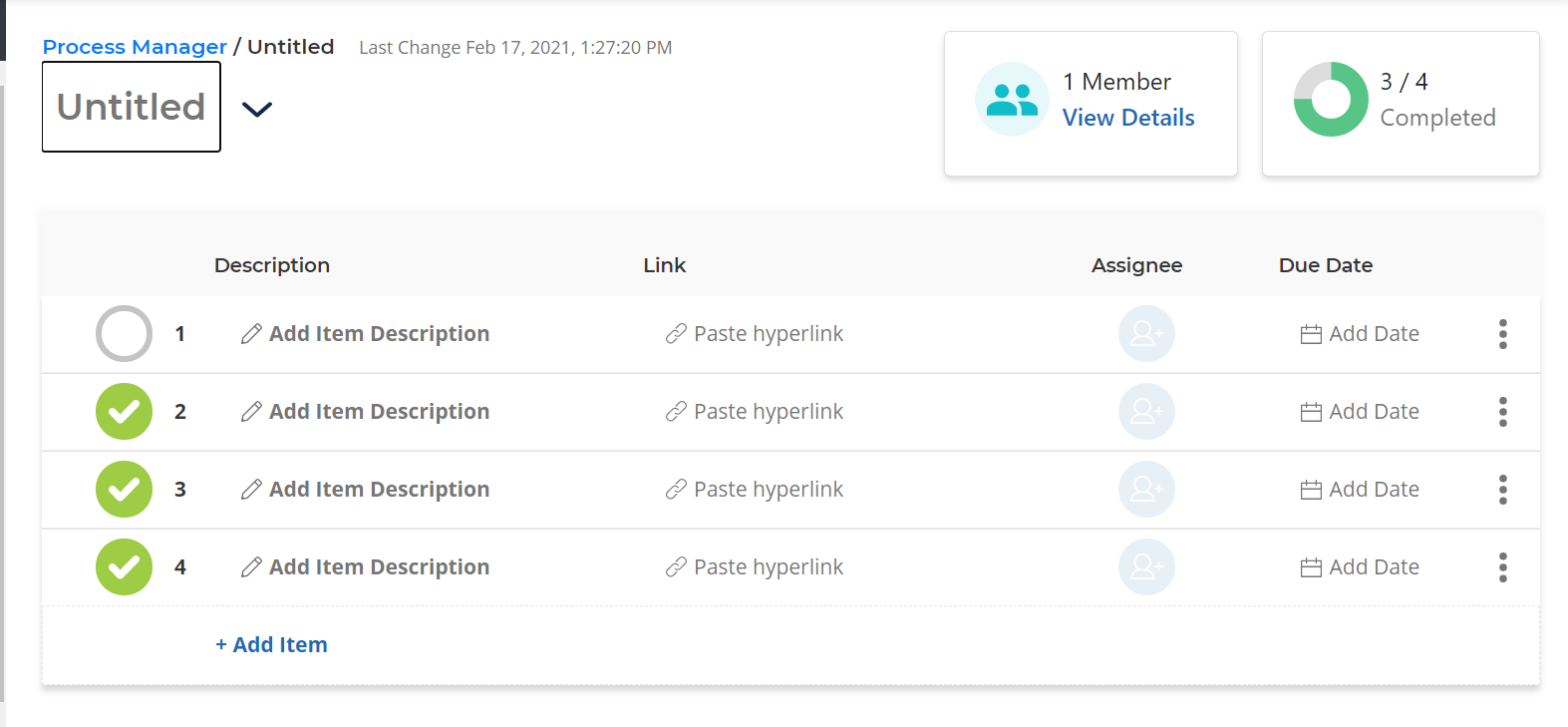Click the assignee icon for item 1
The image size is (1568, 727).
1146,334
